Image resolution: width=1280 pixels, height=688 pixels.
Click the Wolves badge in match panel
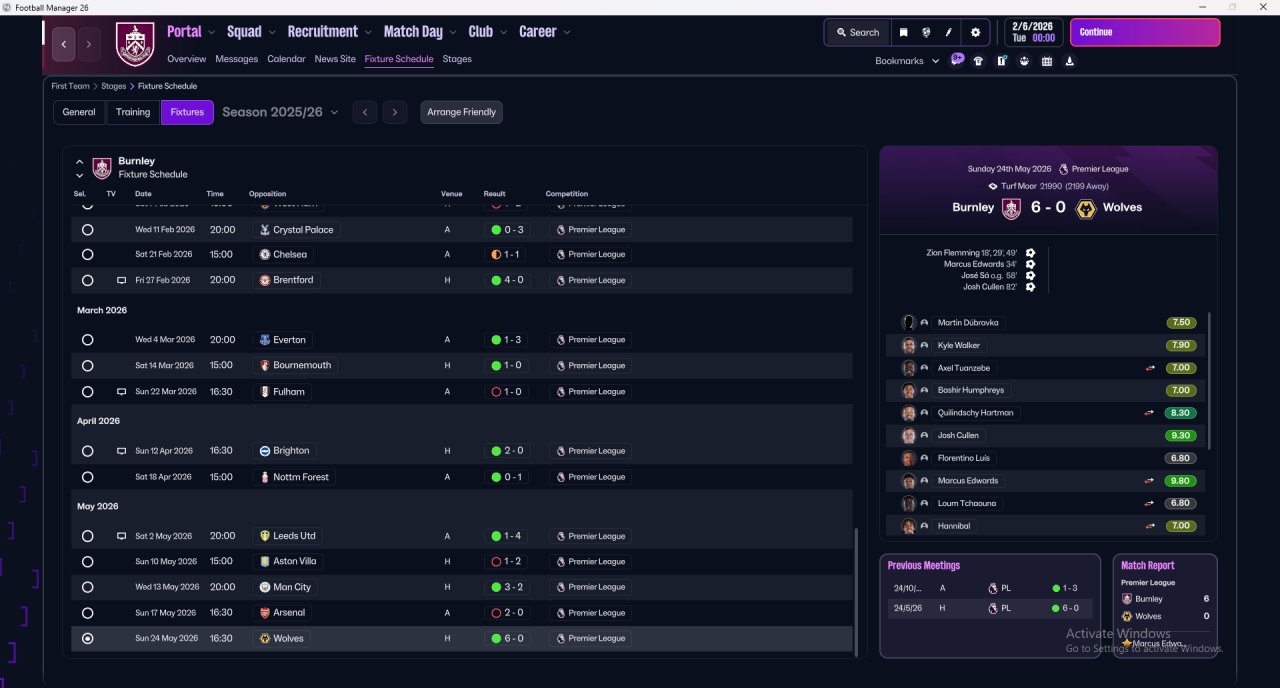pyautogui.click(x=1085, y=208)
